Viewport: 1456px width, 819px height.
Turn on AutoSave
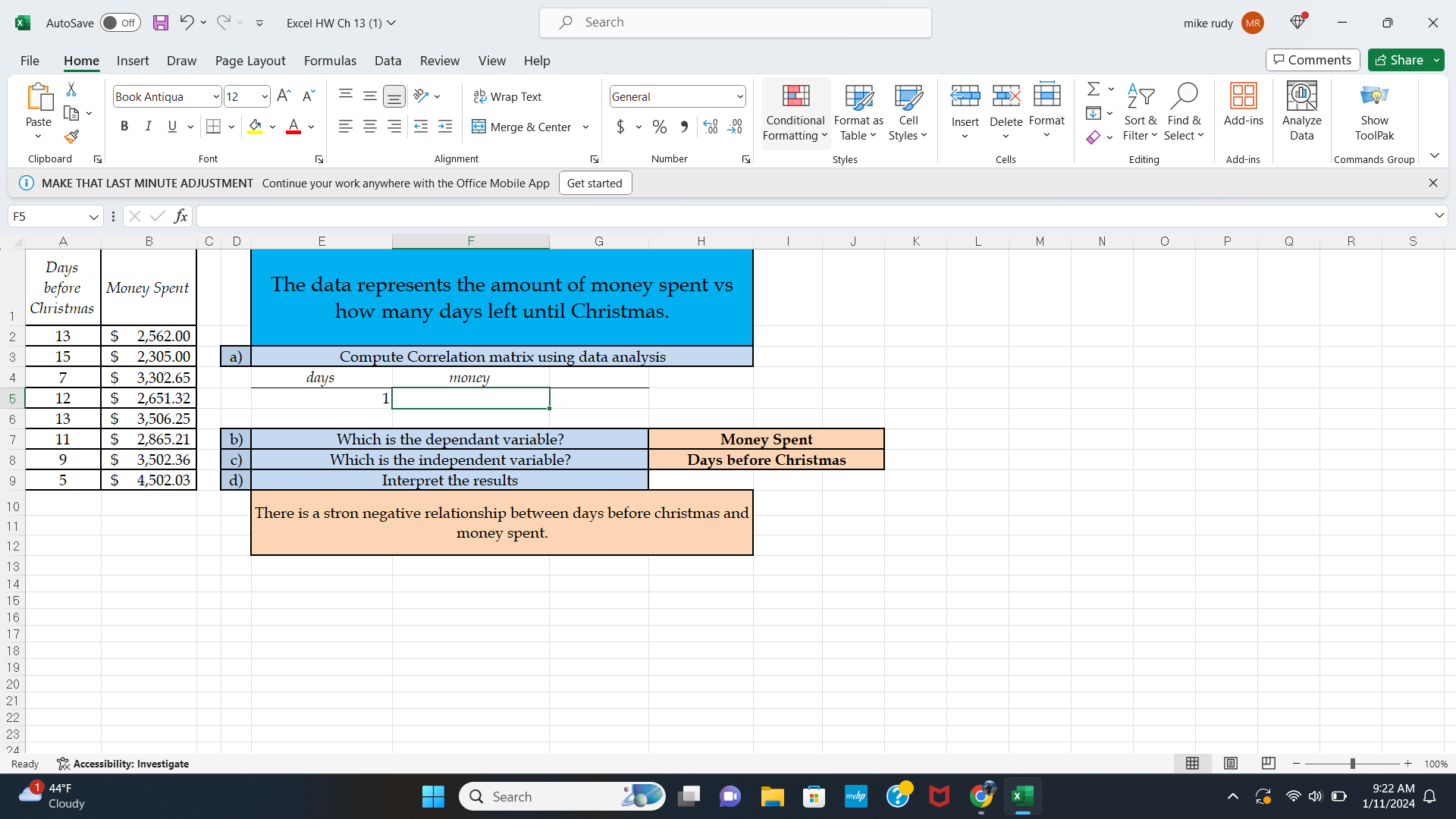pyautogui.click(x=120, y=23)
